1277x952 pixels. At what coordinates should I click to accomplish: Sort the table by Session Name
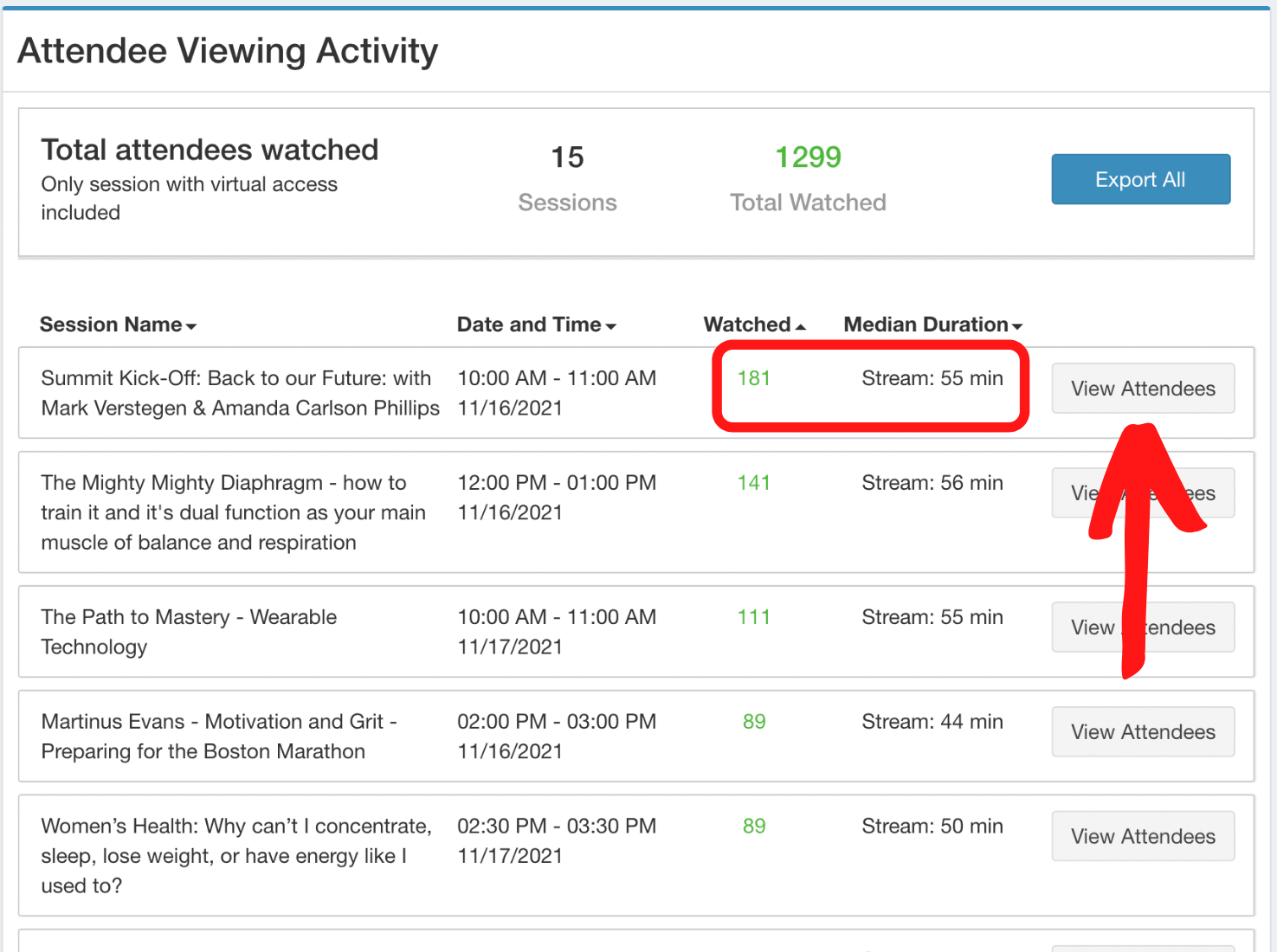(x=118, y=325)
